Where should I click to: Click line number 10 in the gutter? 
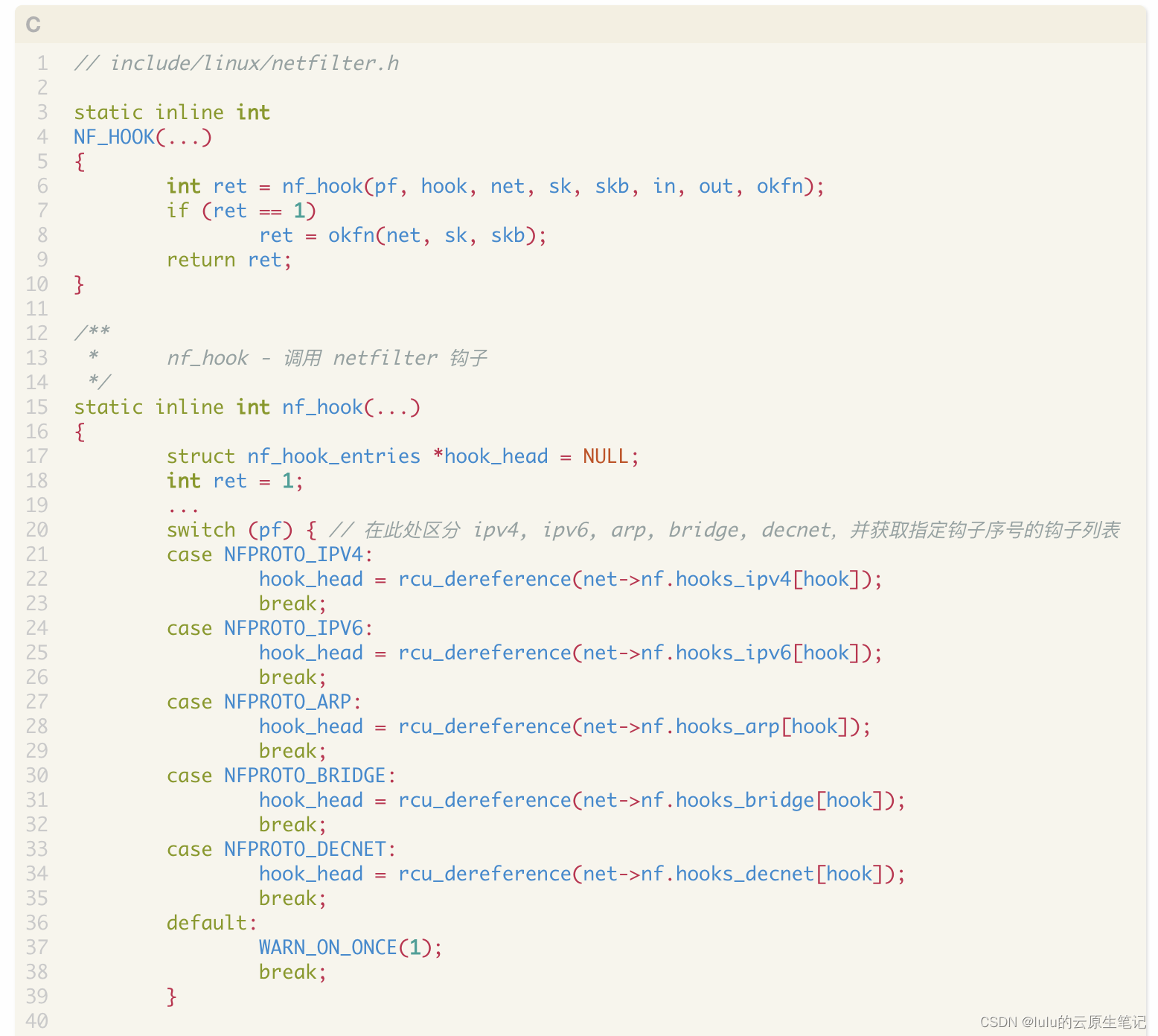coord(37,284)
